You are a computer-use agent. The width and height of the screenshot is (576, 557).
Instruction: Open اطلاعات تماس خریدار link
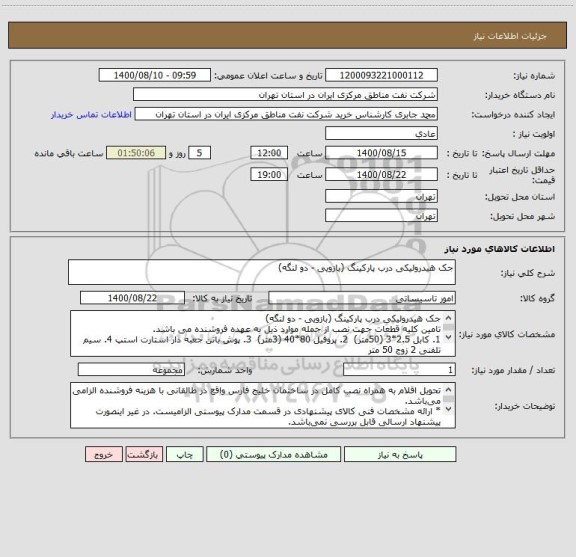tap(91, 115)
